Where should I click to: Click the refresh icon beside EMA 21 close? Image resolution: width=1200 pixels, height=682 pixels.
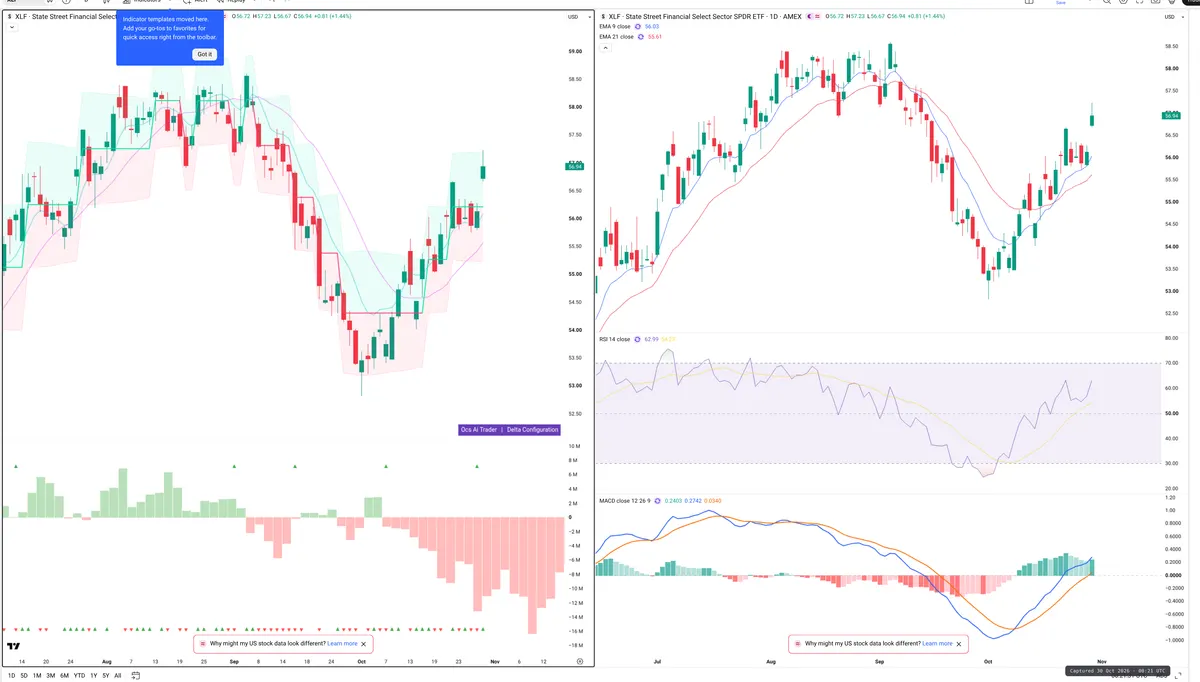(x=641, y=37)
